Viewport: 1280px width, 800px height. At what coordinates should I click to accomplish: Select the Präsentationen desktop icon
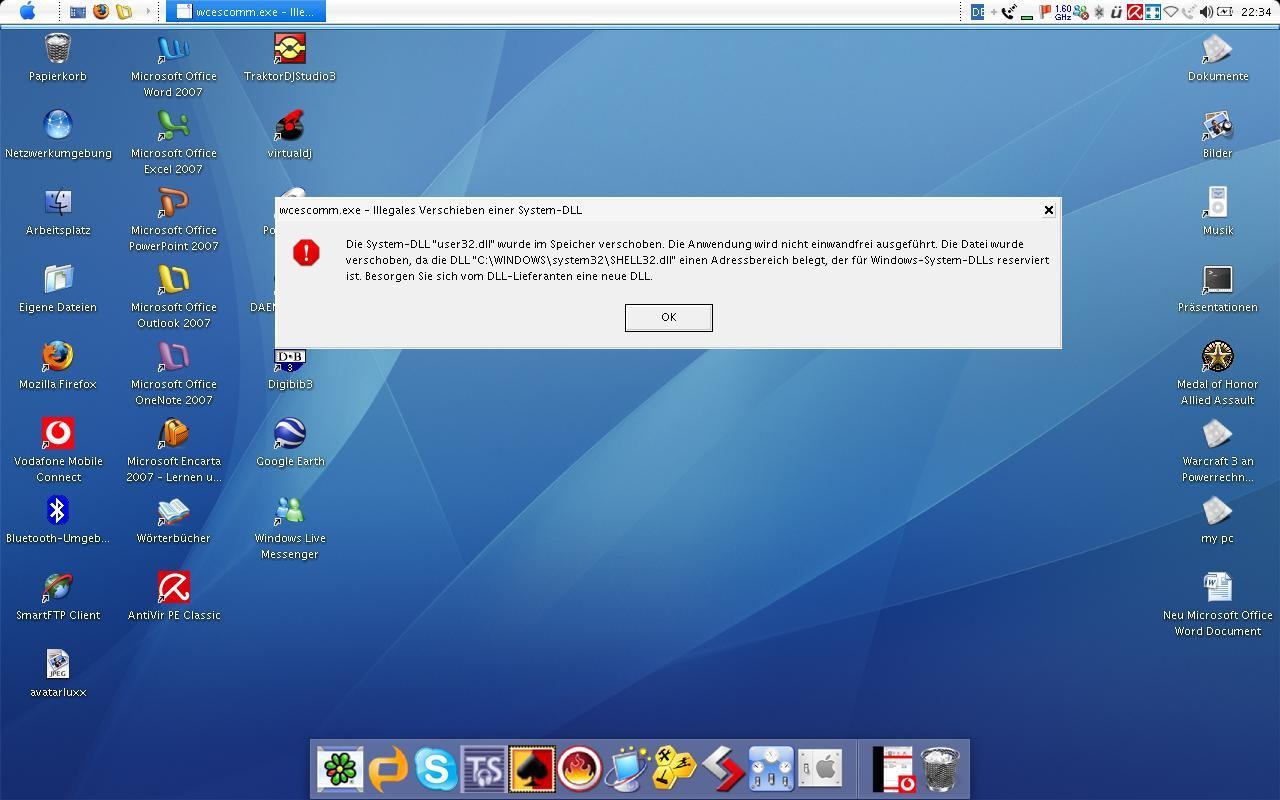[x=1217, y=289]
